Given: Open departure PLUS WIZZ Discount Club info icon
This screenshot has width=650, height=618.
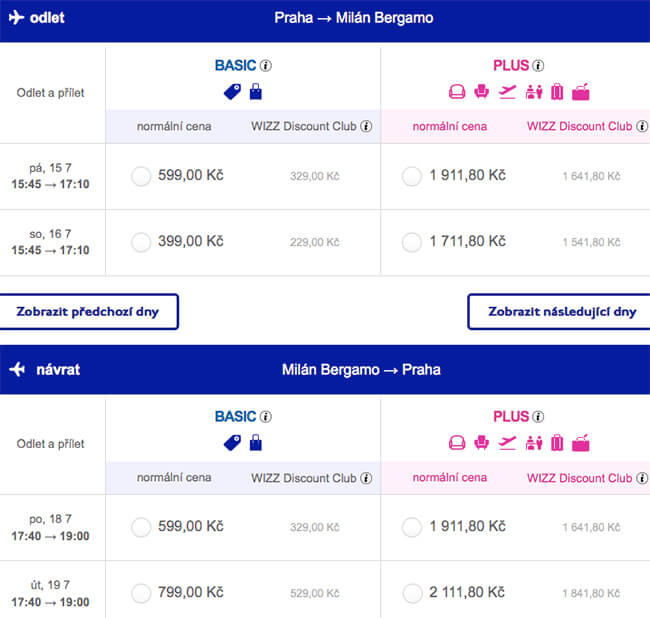Looking at the screenshot, I should click(x=642, y=126).
